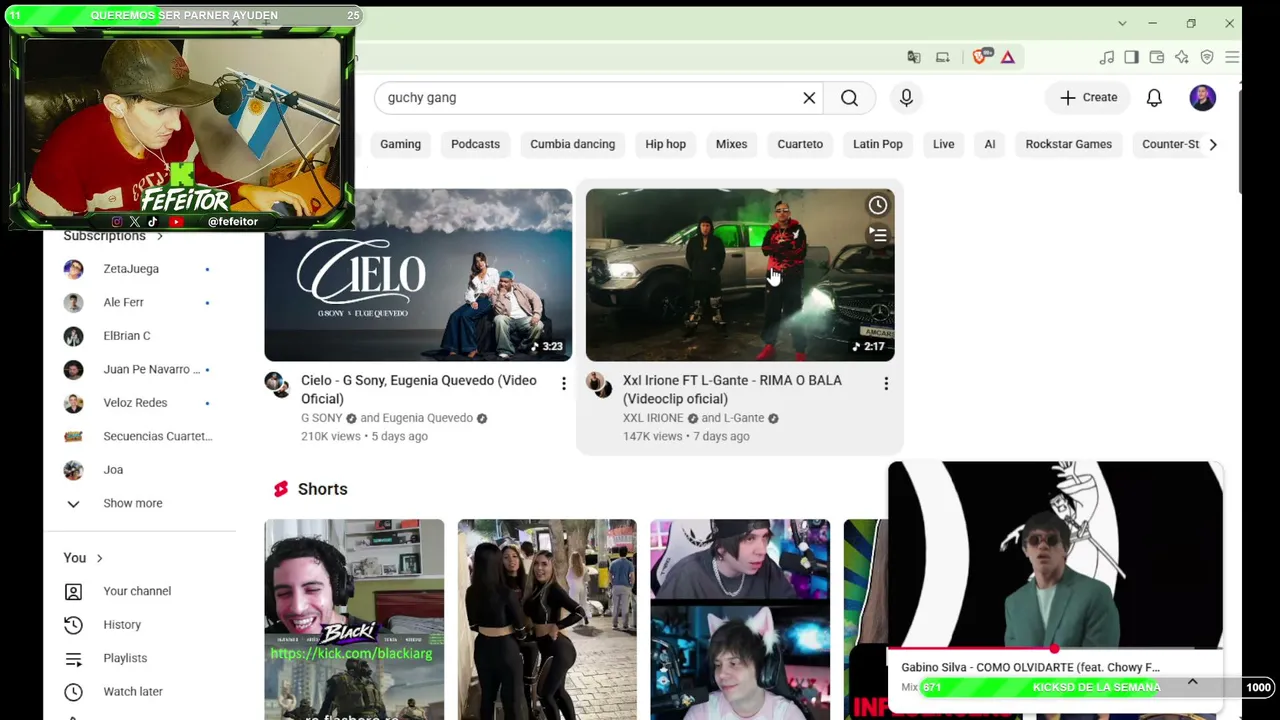Open the Subscriptions section header
The width and height of the screenshot is (1280, 720).
tap(113, 236)
